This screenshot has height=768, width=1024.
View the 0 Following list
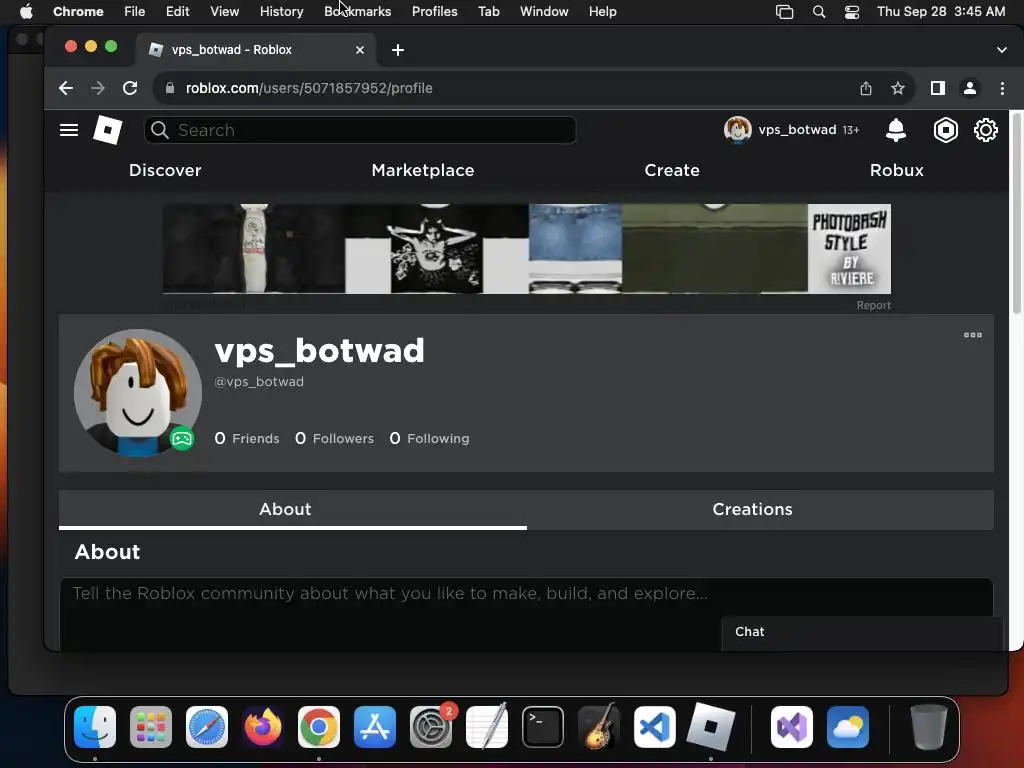tap(429, 438)
